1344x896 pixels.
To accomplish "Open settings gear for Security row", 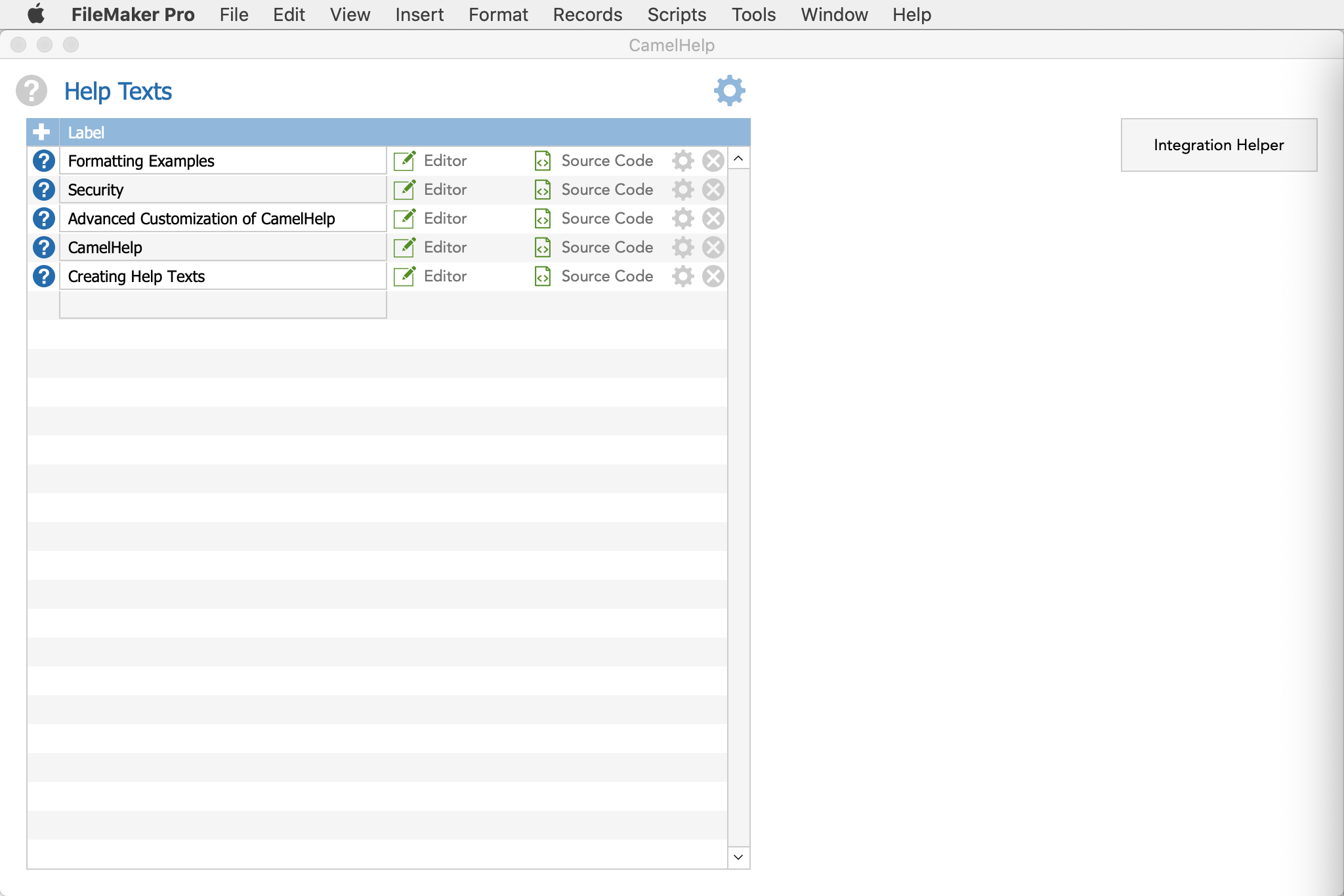I will 683,190.
